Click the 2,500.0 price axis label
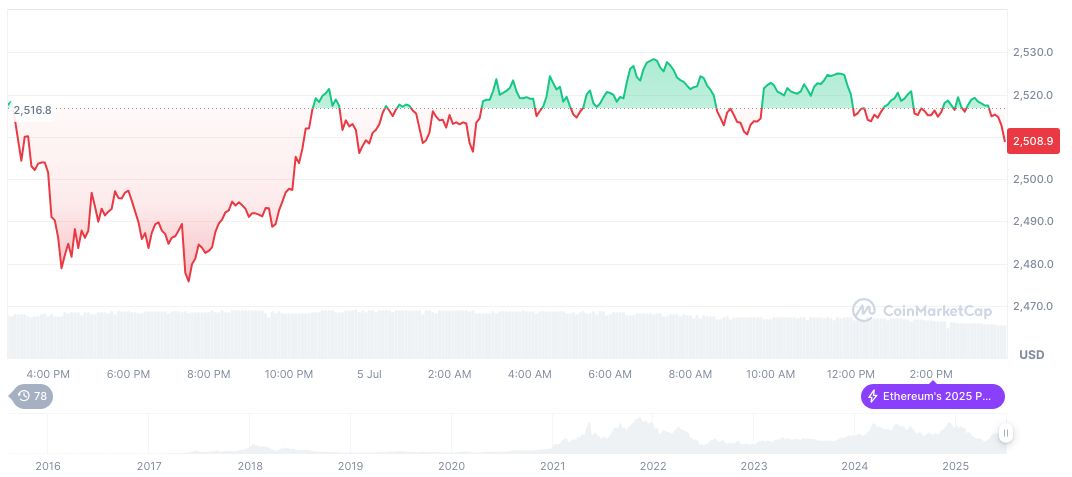1072x477 pixels. click(1032, 179)
